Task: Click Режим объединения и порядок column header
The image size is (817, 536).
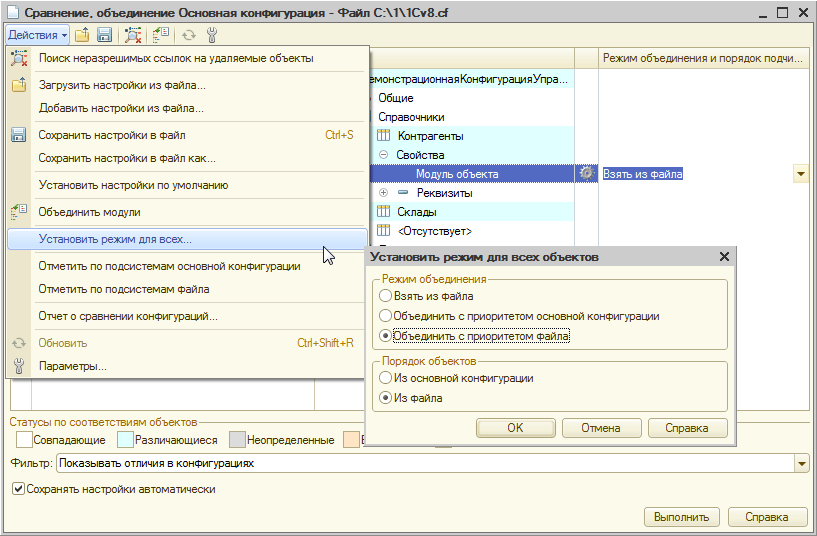Action: [704, 58]
